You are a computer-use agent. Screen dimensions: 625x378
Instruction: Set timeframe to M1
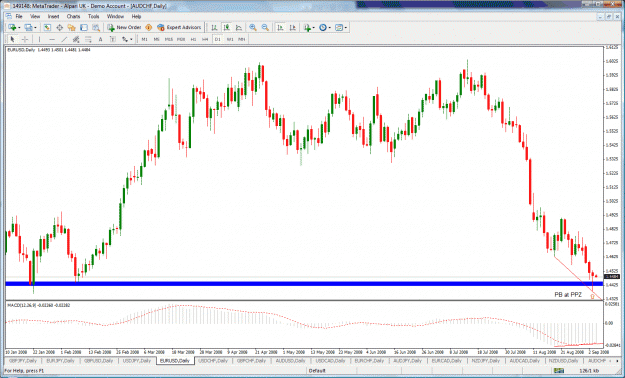(144, 39)
